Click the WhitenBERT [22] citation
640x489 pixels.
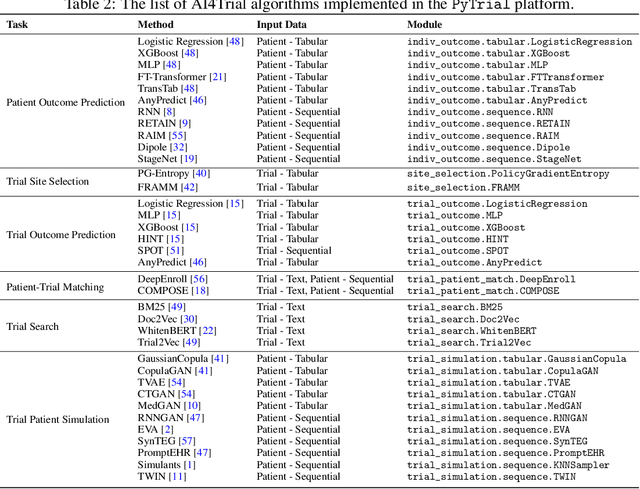207,331
